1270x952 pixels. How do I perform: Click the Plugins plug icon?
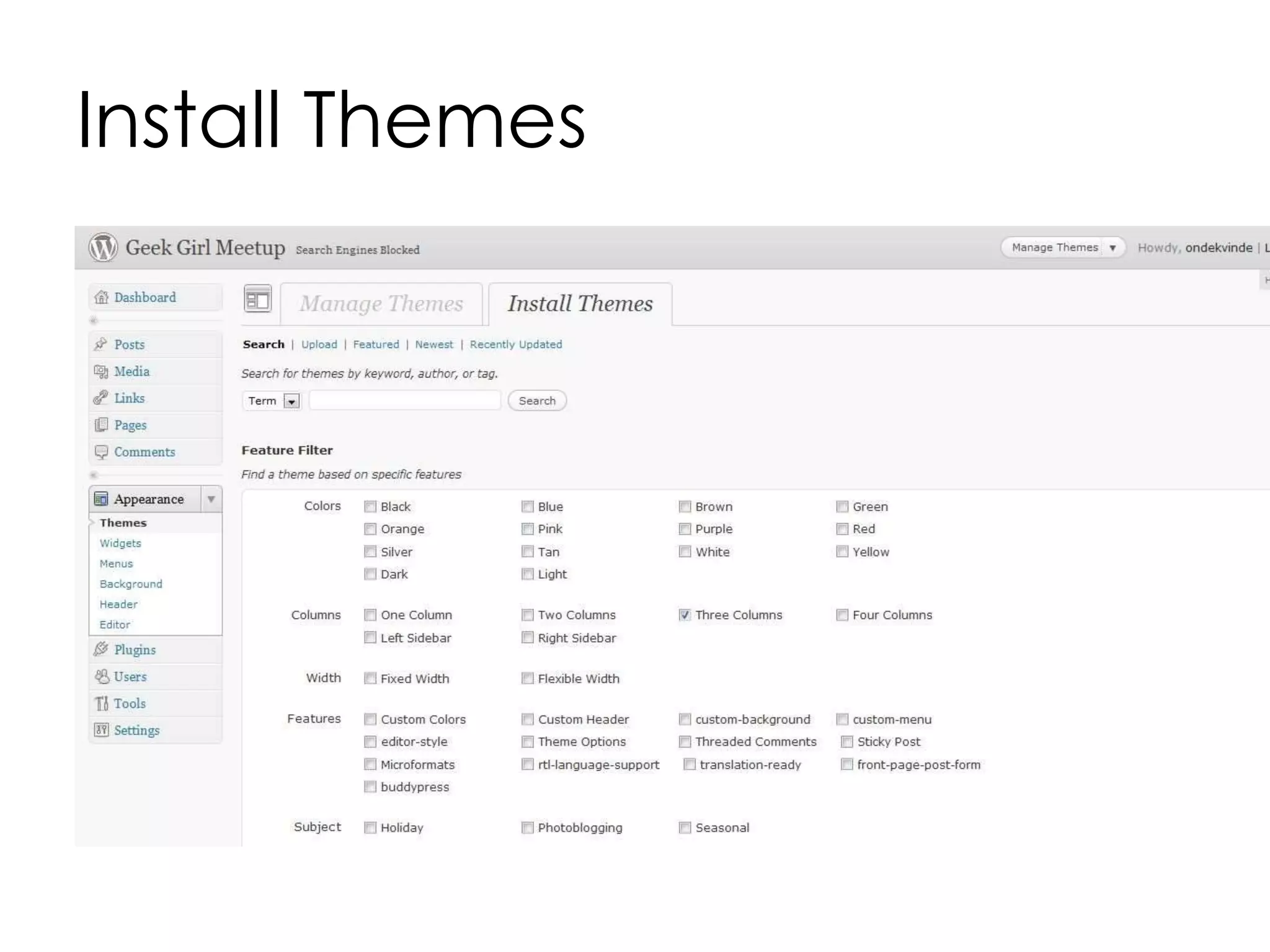pyautogui.click(x=101, y=649)
